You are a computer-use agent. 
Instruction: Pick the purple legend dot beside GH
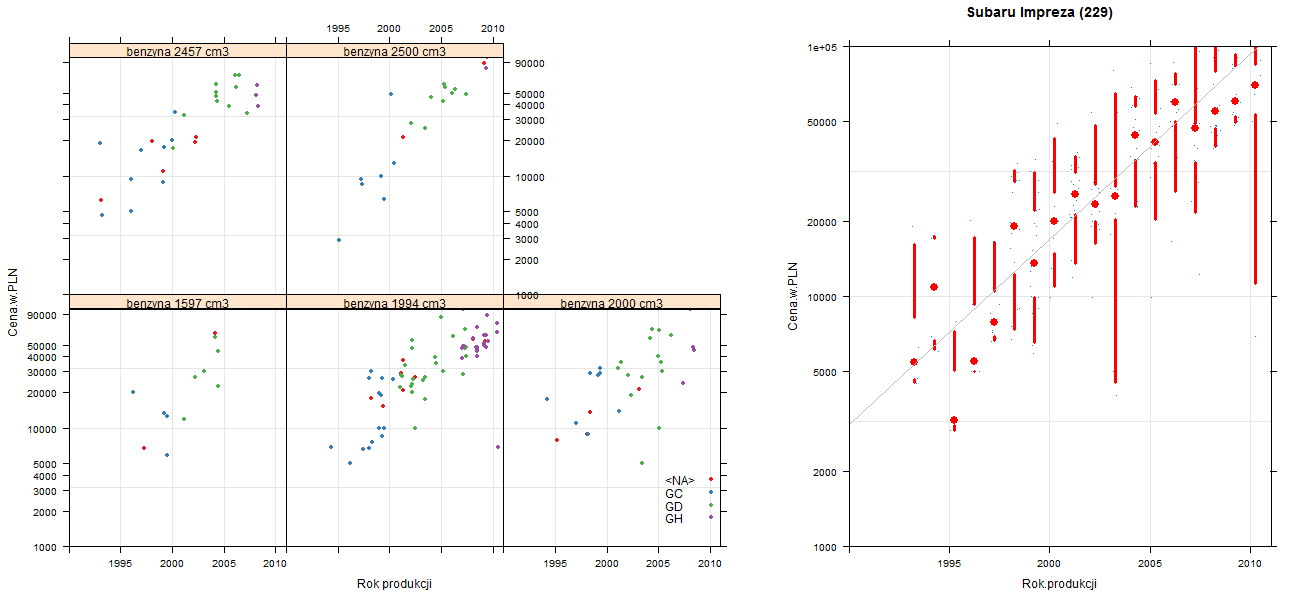click(x=710, y=517)
